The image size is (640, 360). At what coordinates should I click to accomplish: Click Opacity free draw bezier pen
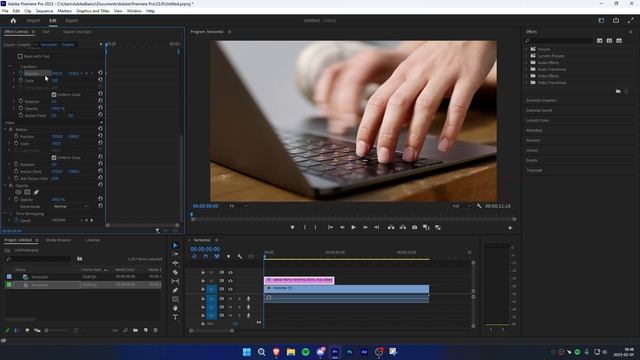pos(36,192)
